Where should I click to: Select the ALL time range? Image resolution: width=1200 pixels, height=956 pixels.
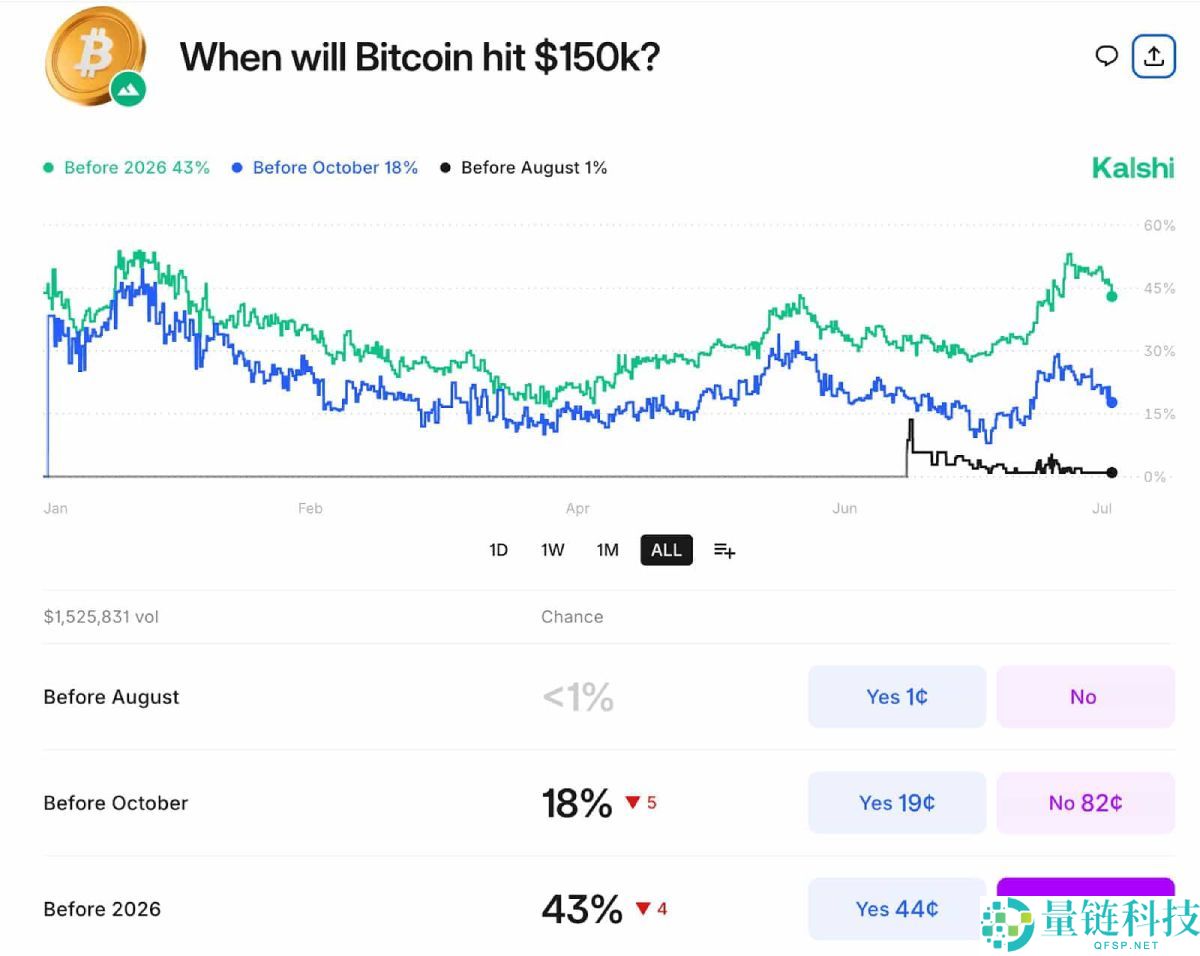tap(666, 550)
